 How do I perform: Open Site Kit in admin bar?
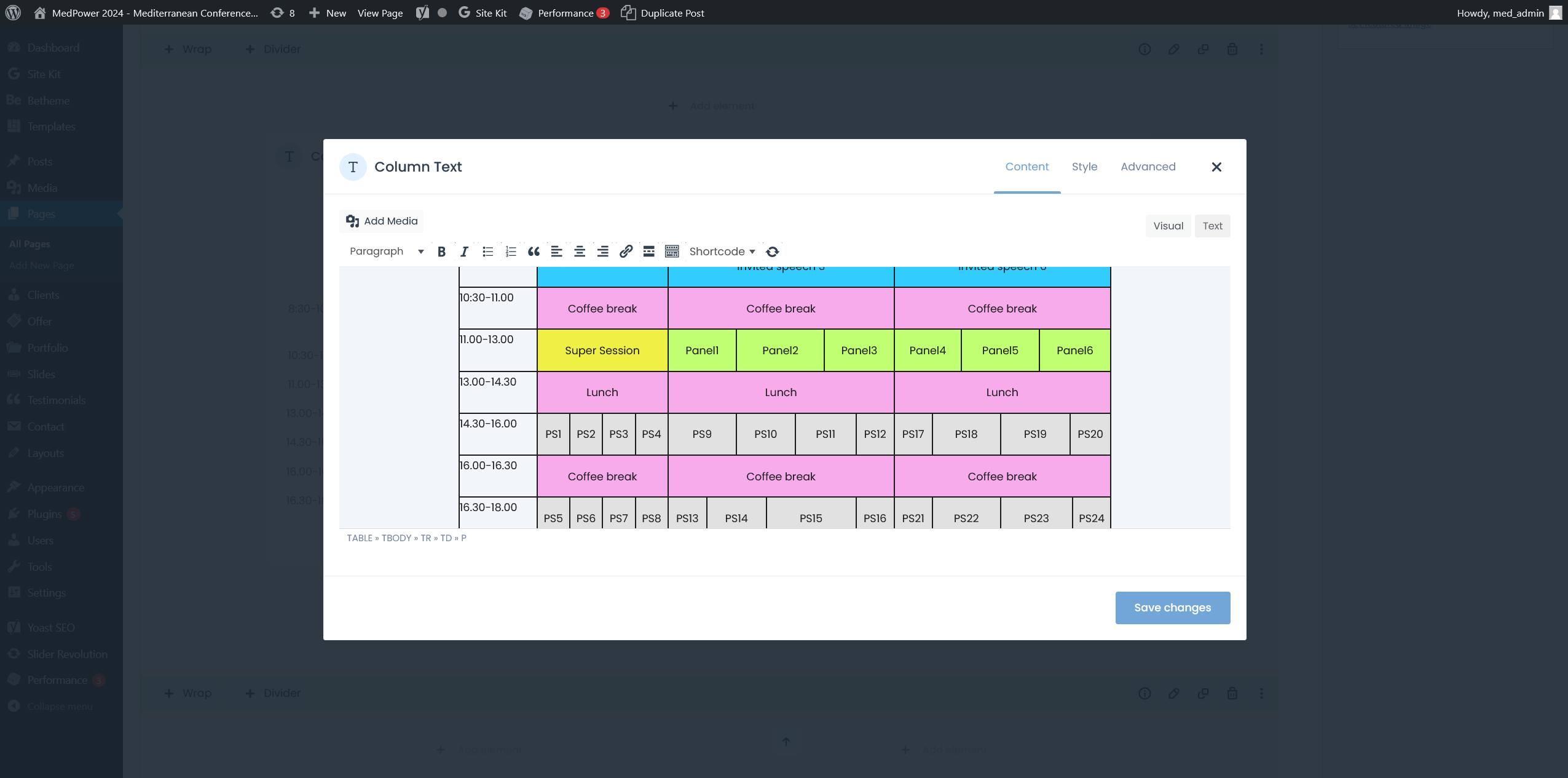tap(483, 12)
